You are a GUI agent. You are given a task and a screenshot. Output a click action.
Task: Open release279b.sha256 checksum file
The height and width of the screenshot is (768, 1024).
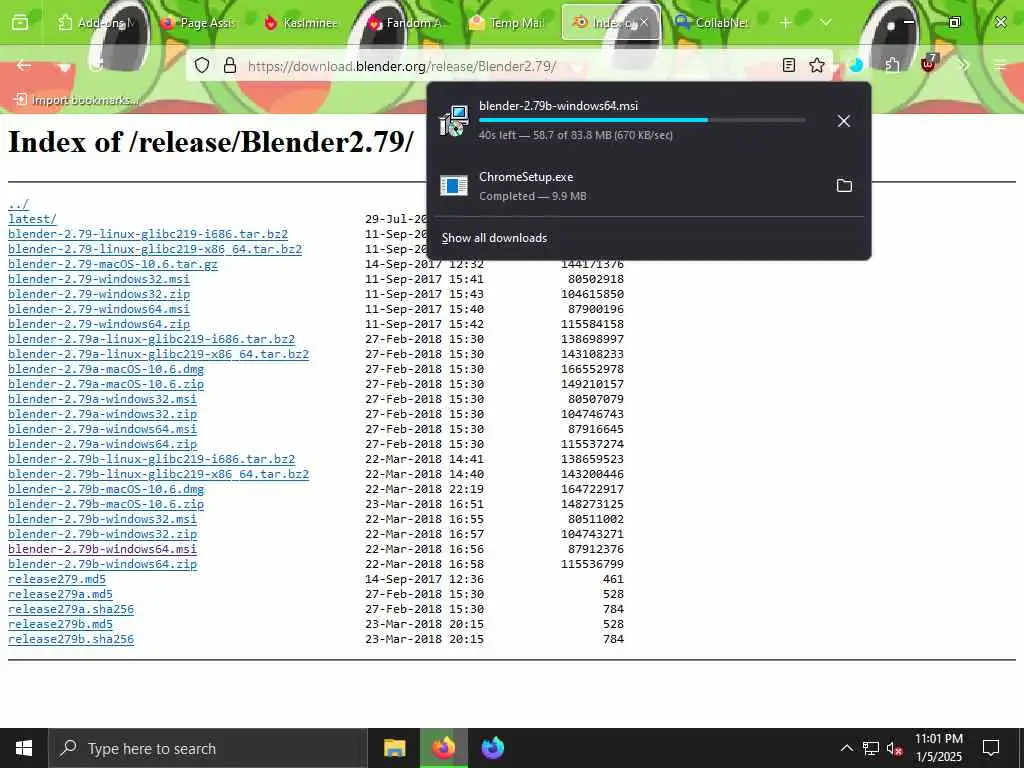(71, 639)
